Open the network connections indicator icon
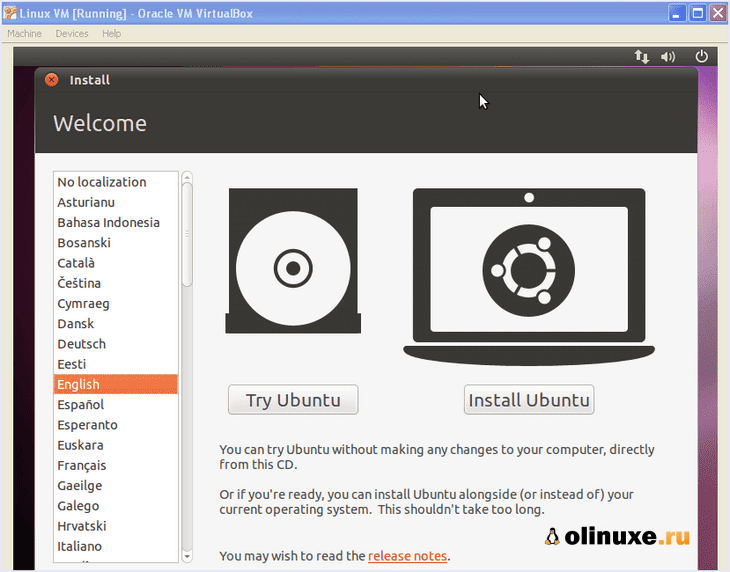Image resolution: width=730 pixels, height=572 pixels. (642, 57)
